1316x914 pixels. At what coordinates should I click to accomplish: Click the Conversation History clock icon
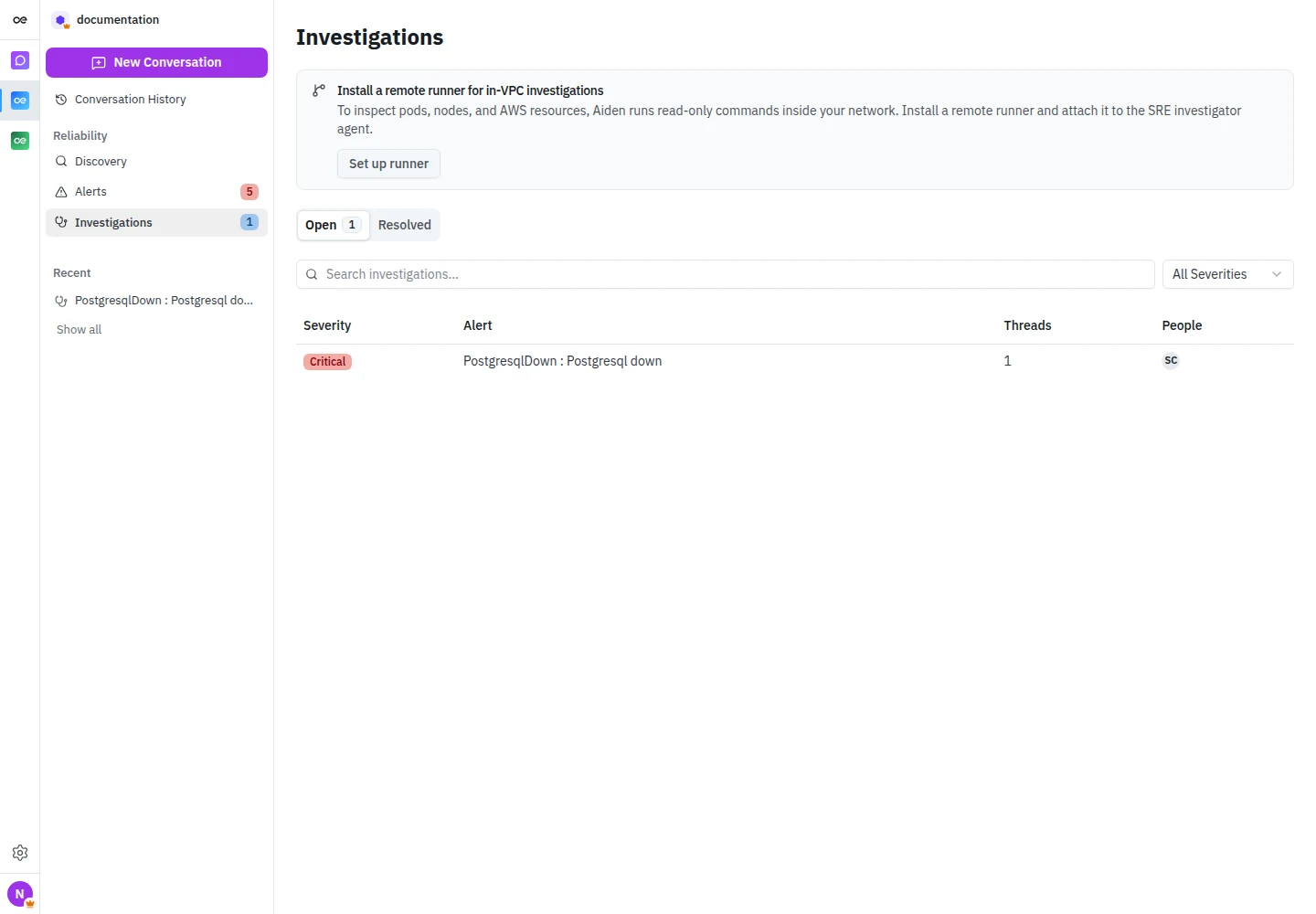pos(61,100)
